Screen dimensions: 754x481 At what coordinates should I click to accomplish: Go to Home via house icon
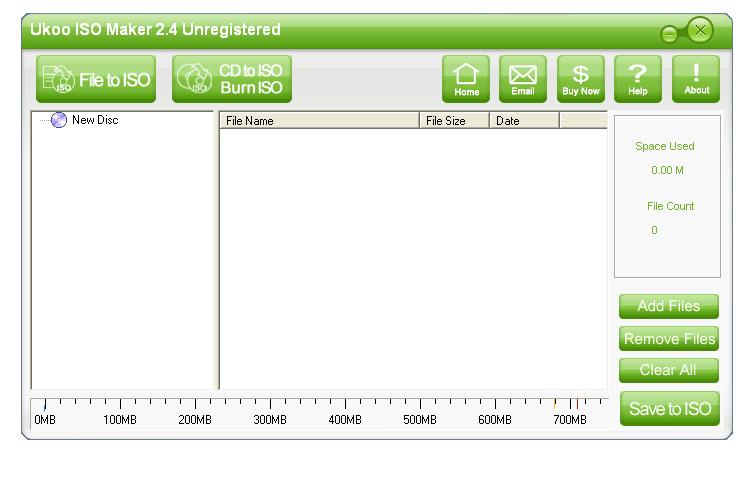(466, 79)
